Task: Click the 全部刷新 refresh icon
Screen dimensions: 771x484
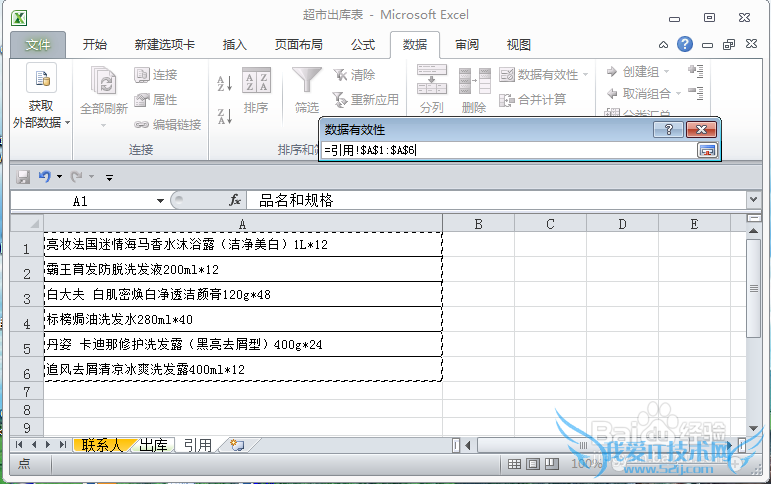Action: pyautogui.click(x=104, y=81)
